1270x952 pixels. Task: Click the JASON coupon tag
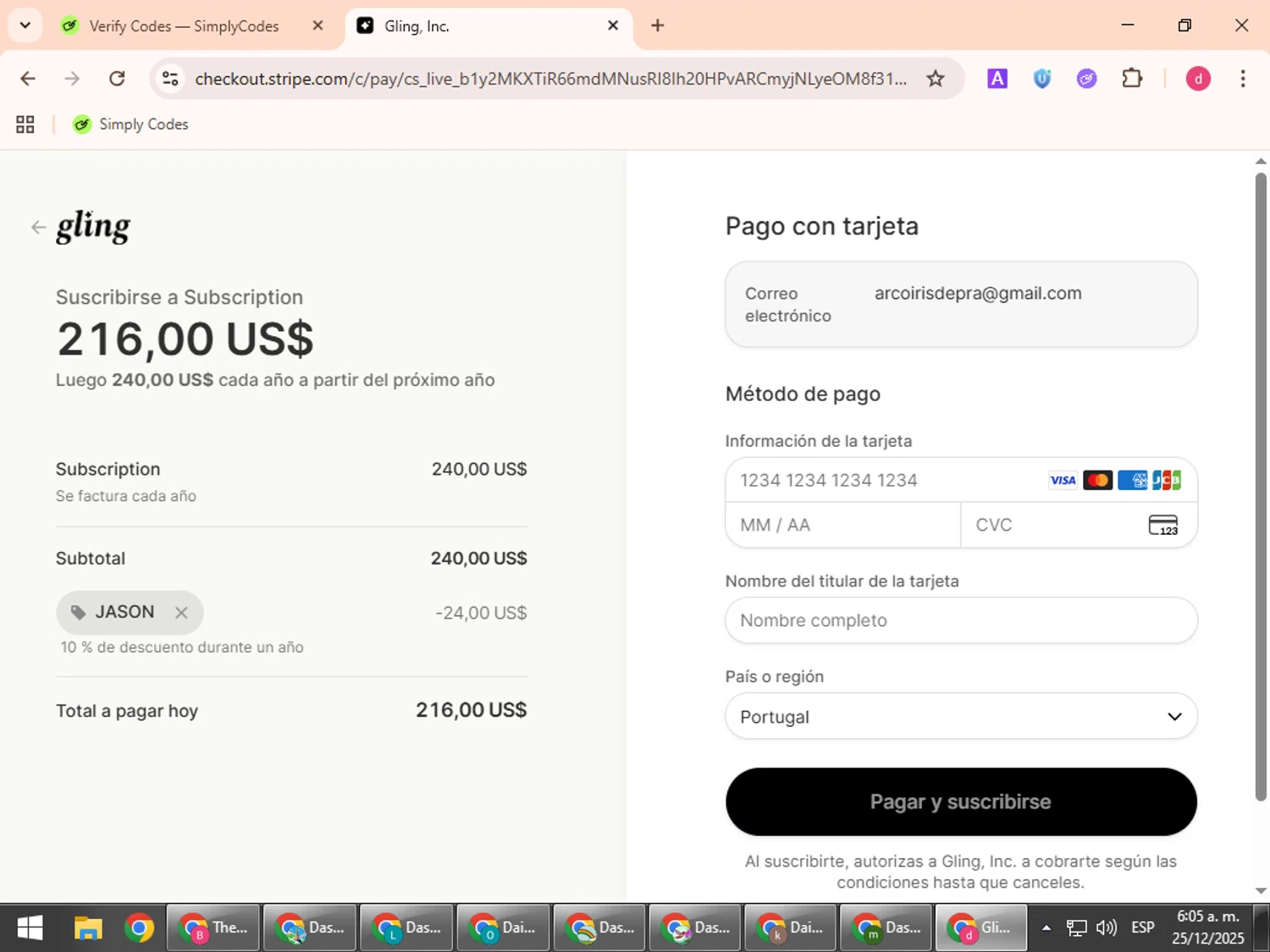coord(130,613)
